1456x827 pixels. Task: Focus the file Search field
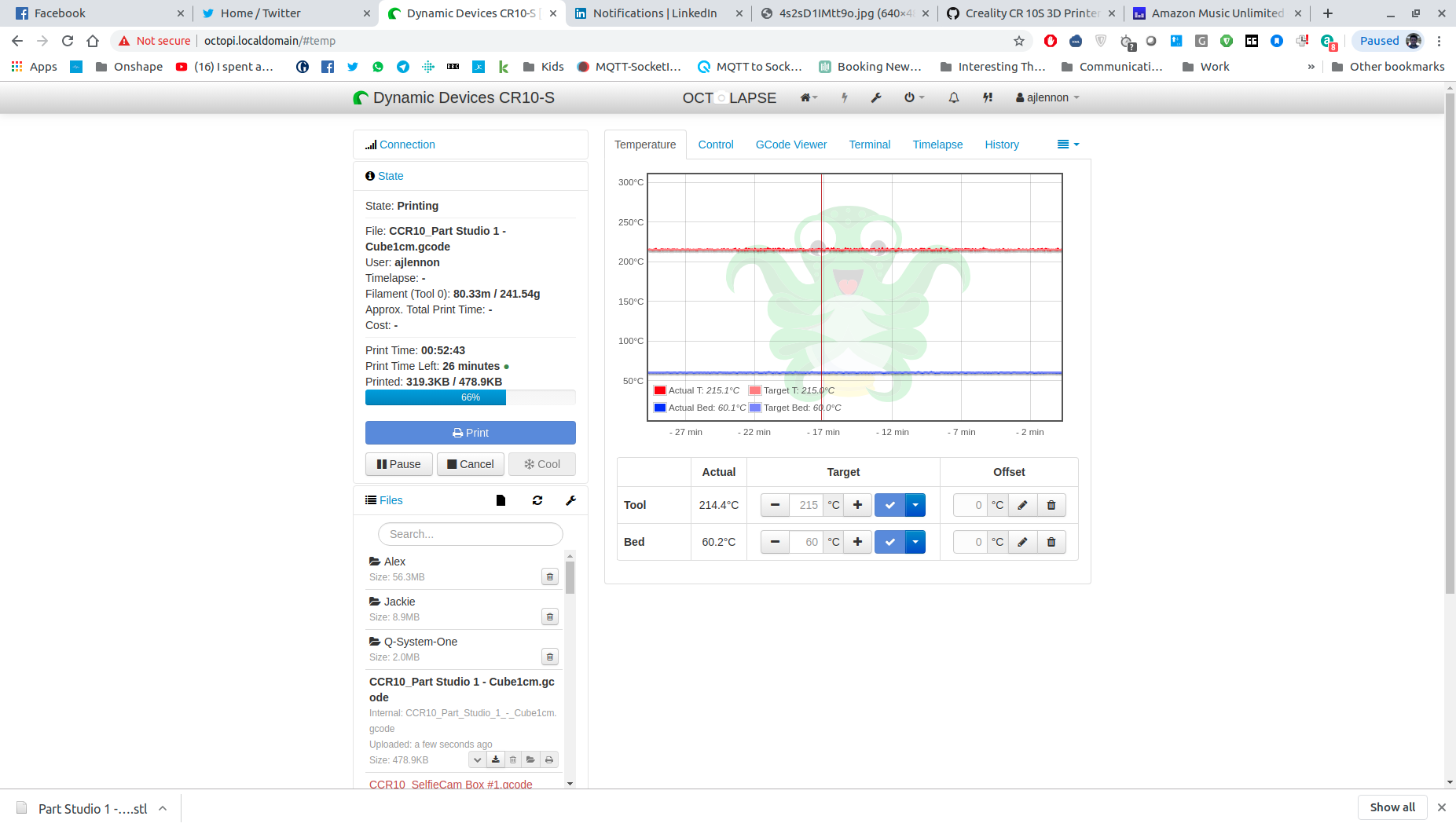471,534
